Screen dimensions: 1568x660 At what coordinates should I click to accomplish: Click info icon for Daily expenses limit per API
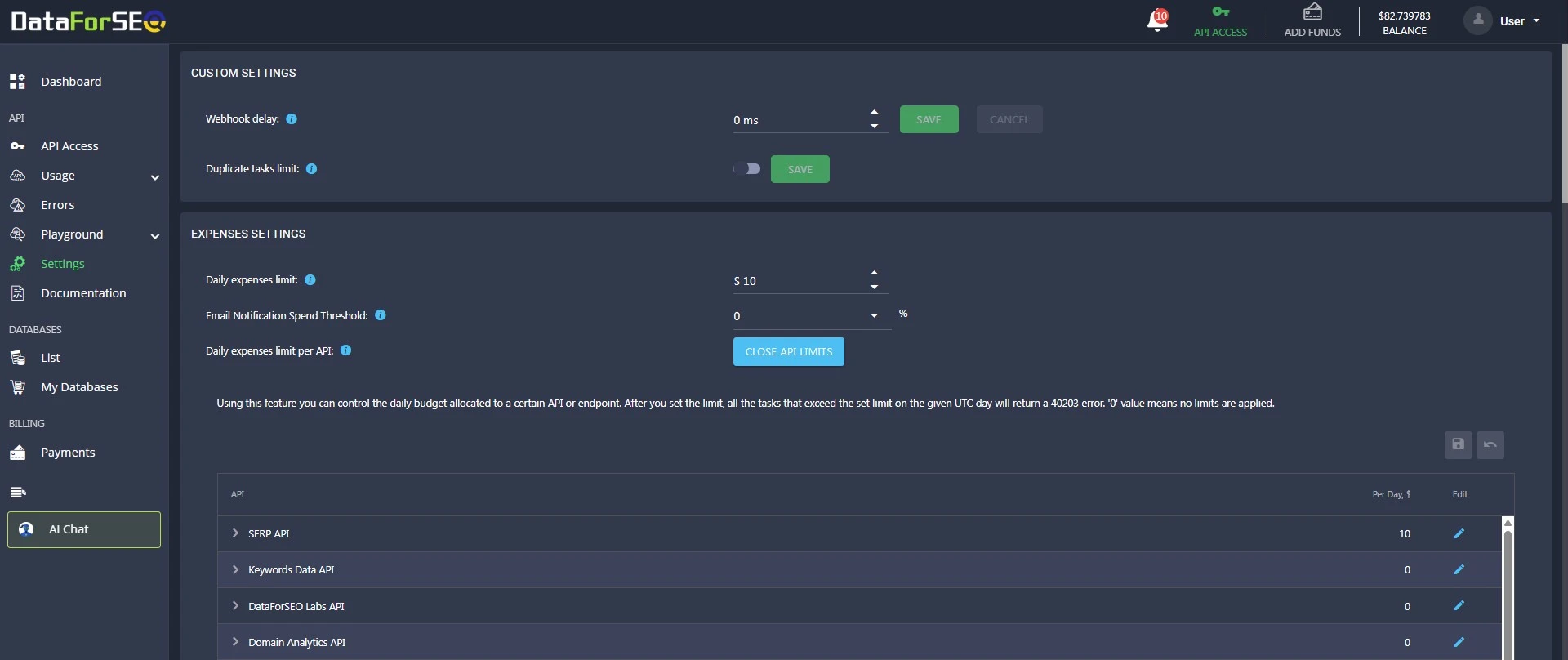coord(346,350)
